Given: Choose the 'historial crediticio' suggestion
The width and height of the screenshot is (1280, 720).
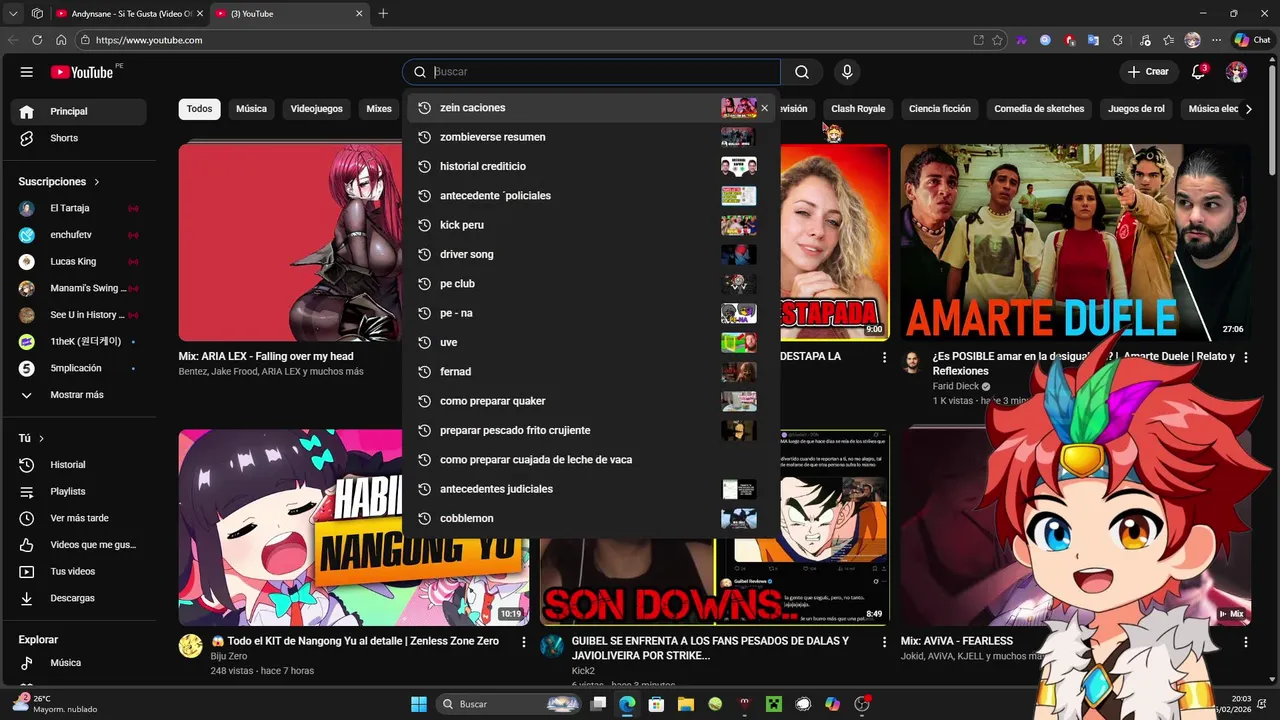Looking at the screenshot, I should (x=591, y=166).
